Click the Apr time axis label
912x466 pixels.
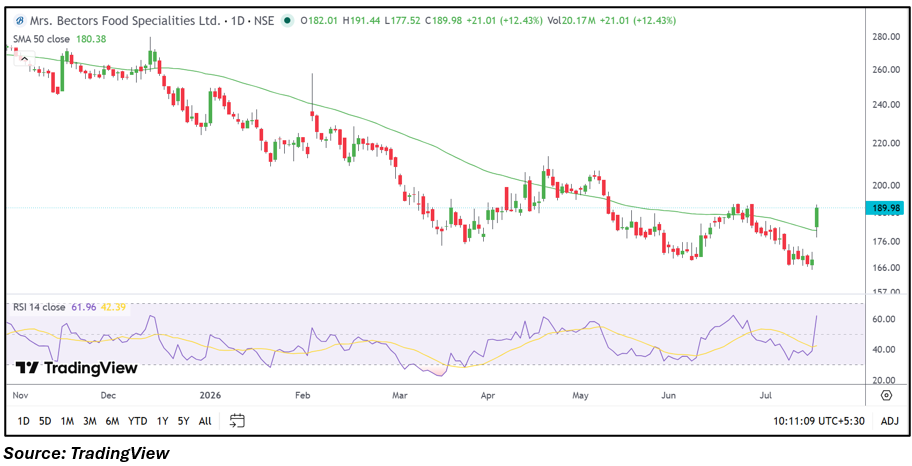[487, 396]
